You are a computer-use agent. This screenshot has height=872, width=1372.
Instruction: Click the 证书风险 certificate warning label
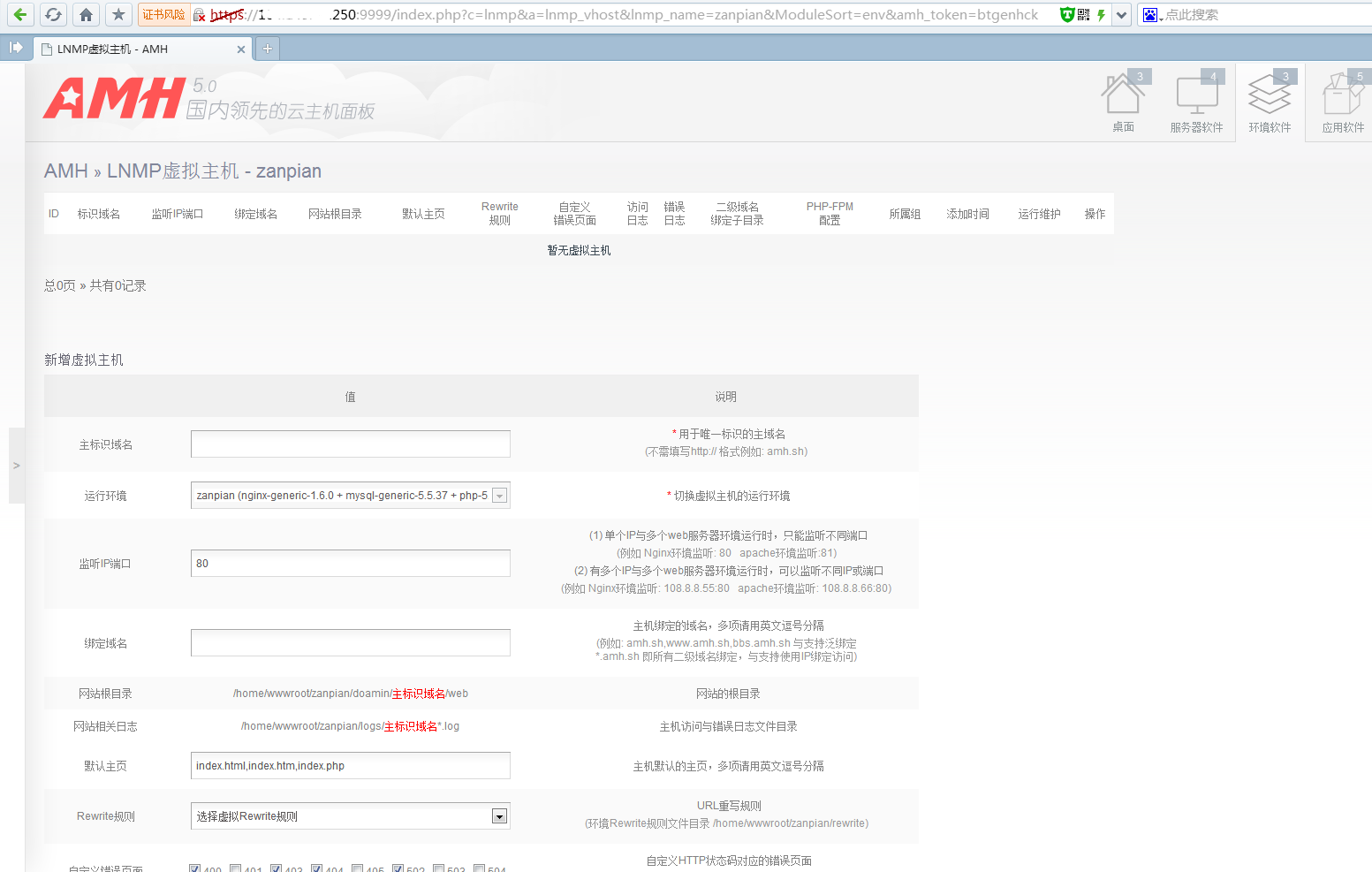tap(163, 15)
